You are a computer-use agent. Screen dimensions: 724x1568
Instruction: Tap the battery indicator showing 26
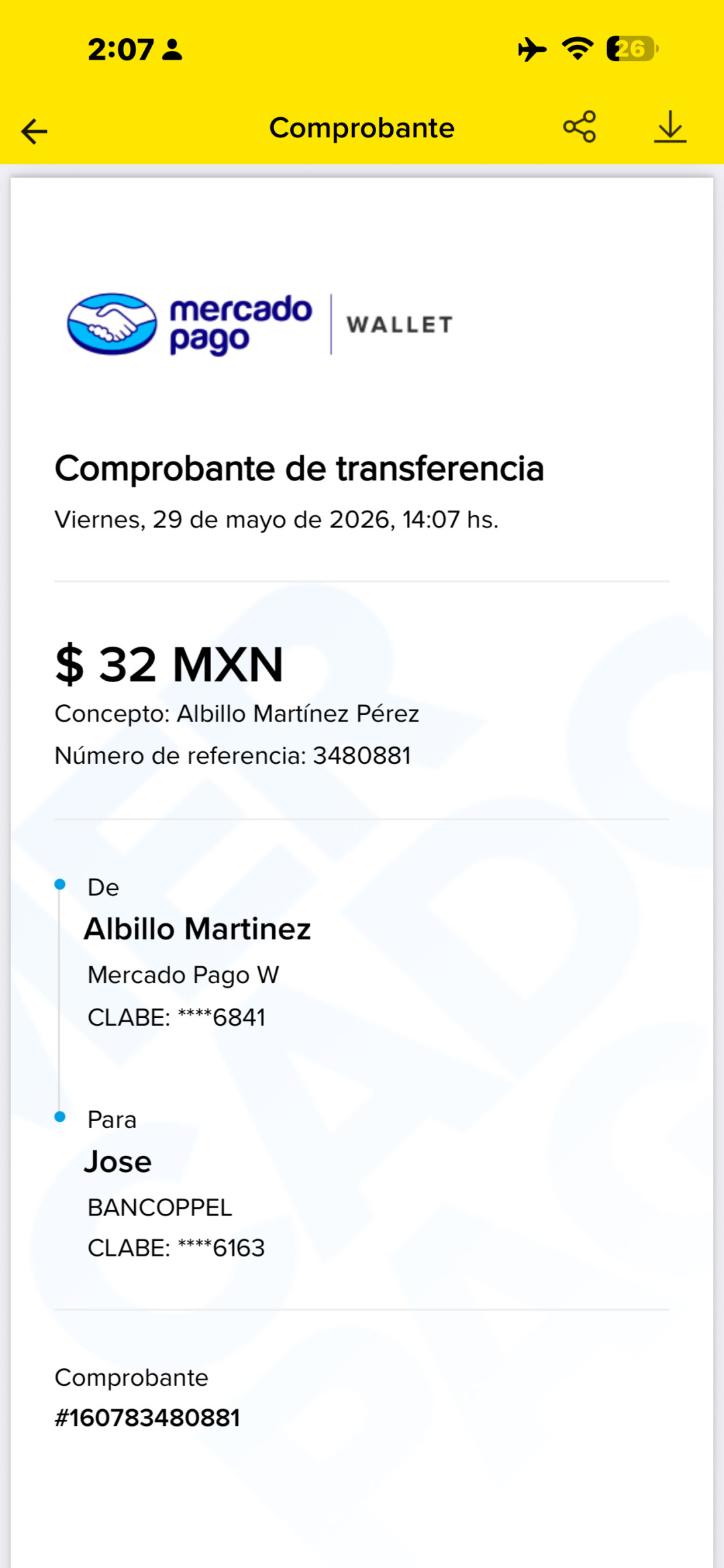point(632,49)
